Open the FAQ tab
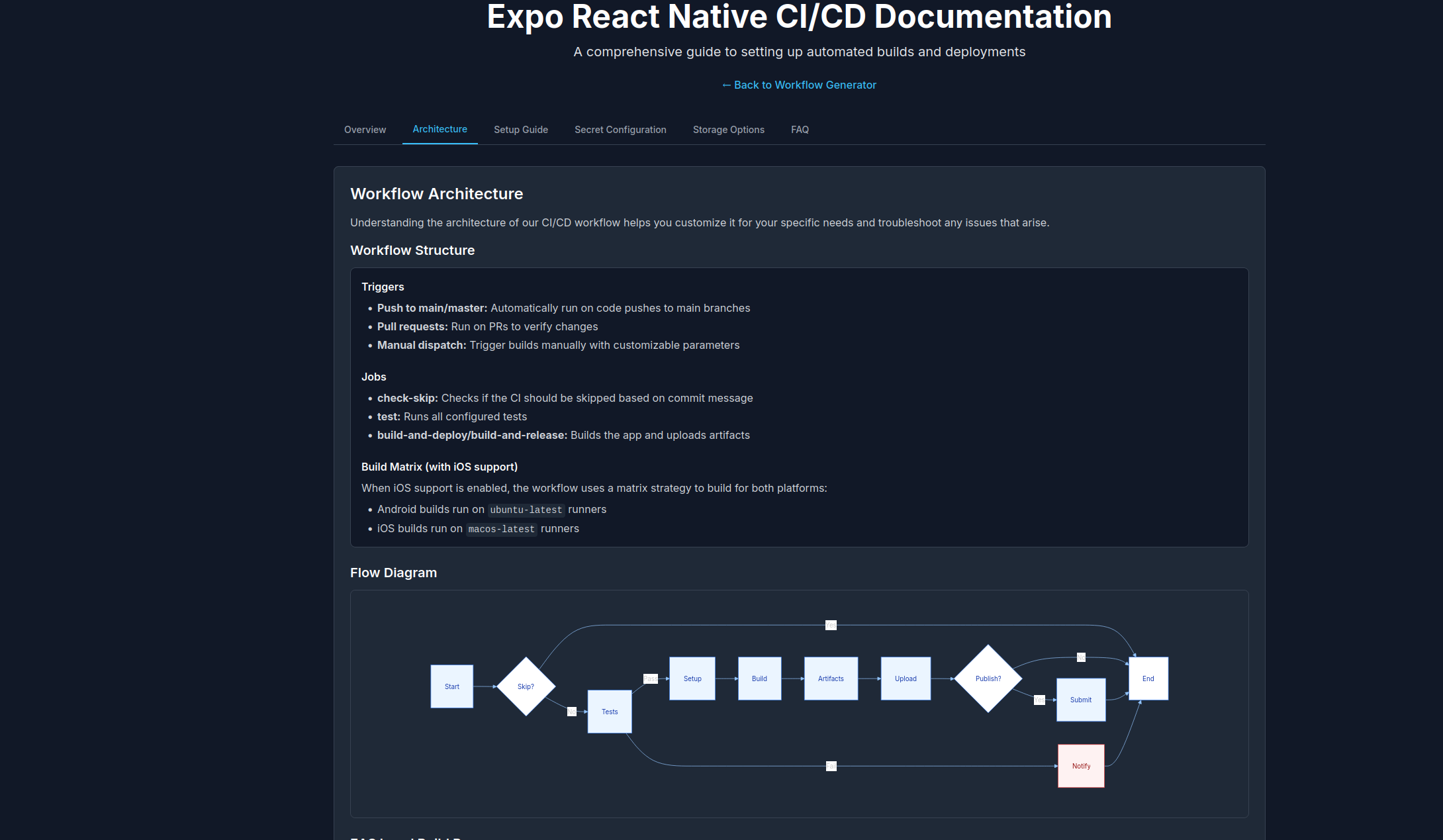 800,130
